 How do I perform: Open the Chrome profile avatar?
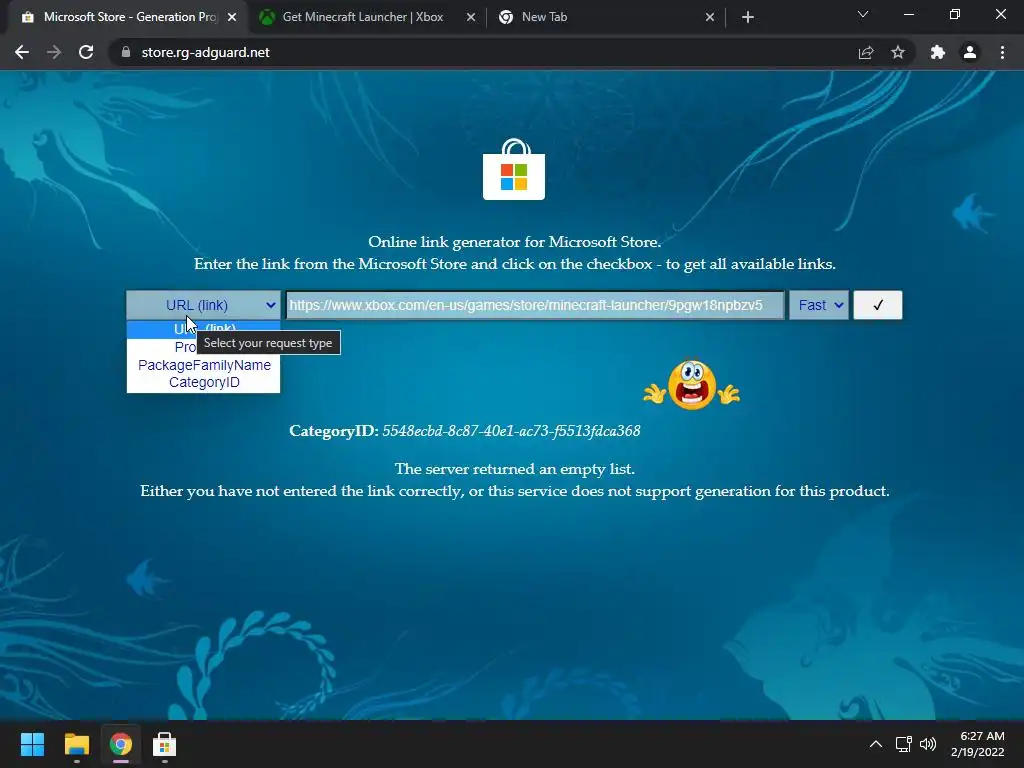click(970, 52)
